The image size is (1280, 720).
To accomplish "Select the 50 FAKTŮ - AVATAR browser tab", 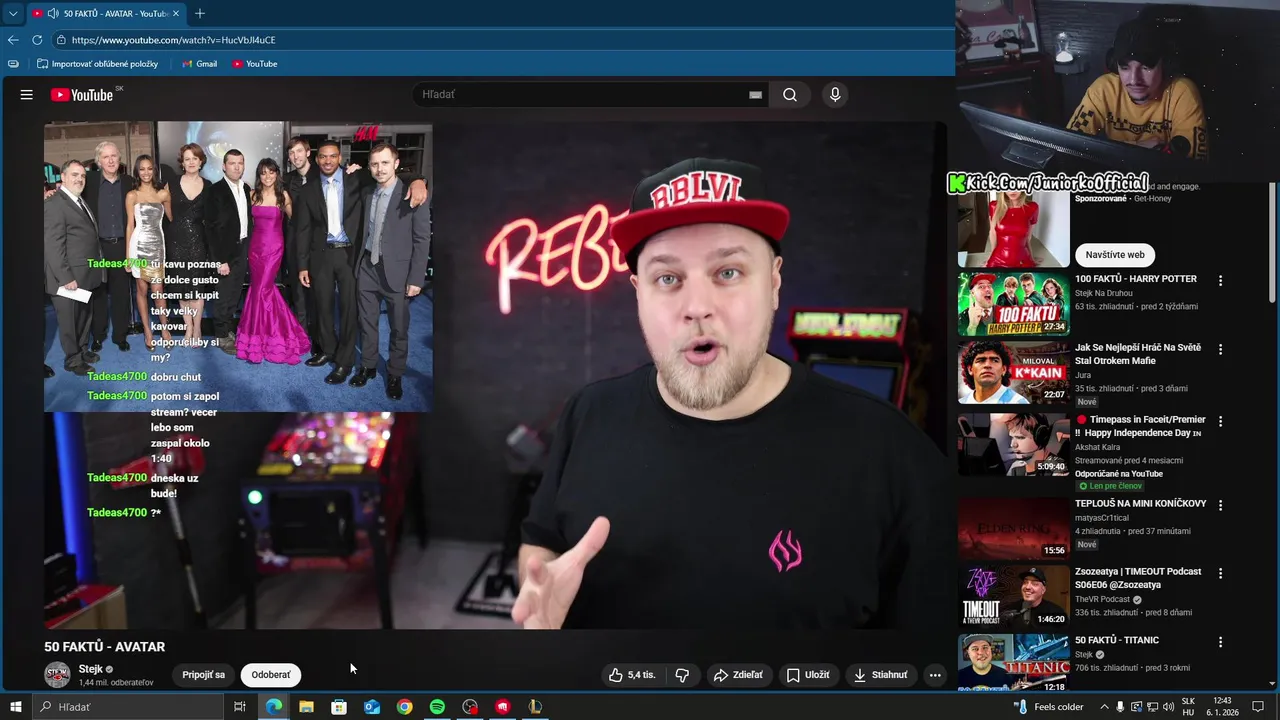I will click(106, 14).
